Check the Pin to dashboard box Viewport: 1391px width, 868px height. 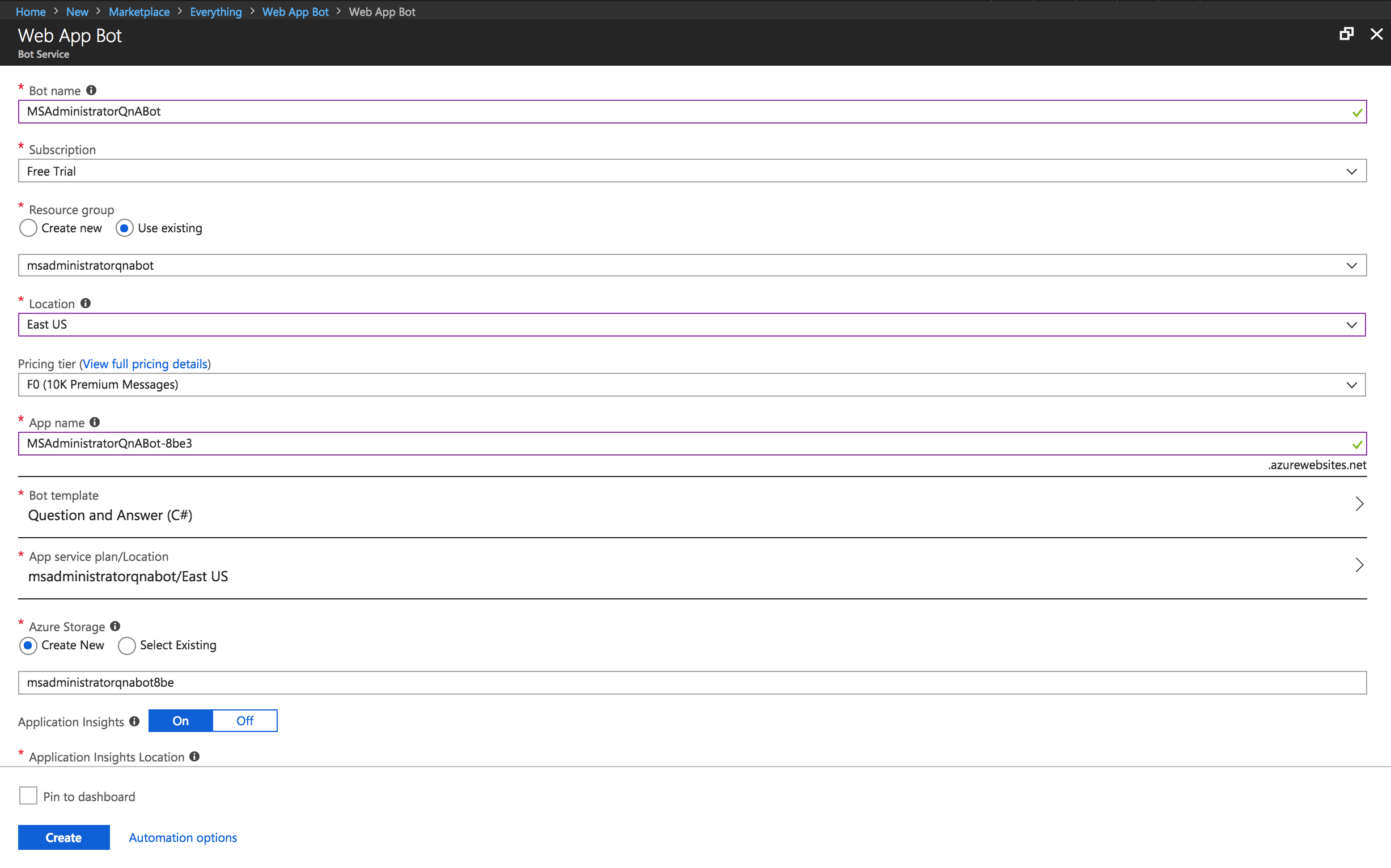(28, 795)
